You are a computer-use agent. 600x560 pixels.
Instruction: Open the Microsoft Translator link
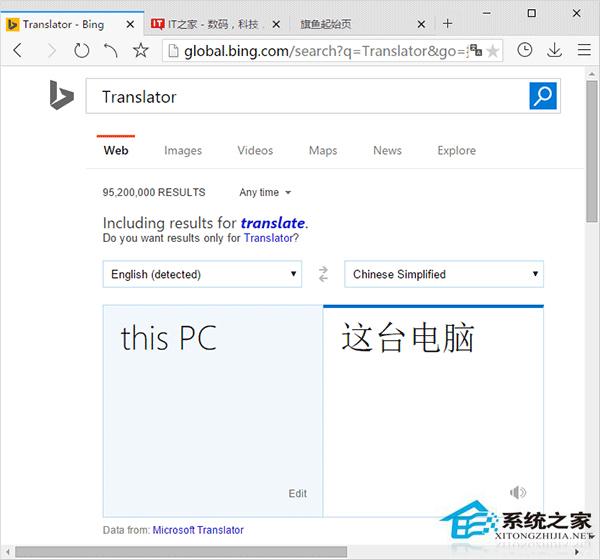click(x=198, y=530)
